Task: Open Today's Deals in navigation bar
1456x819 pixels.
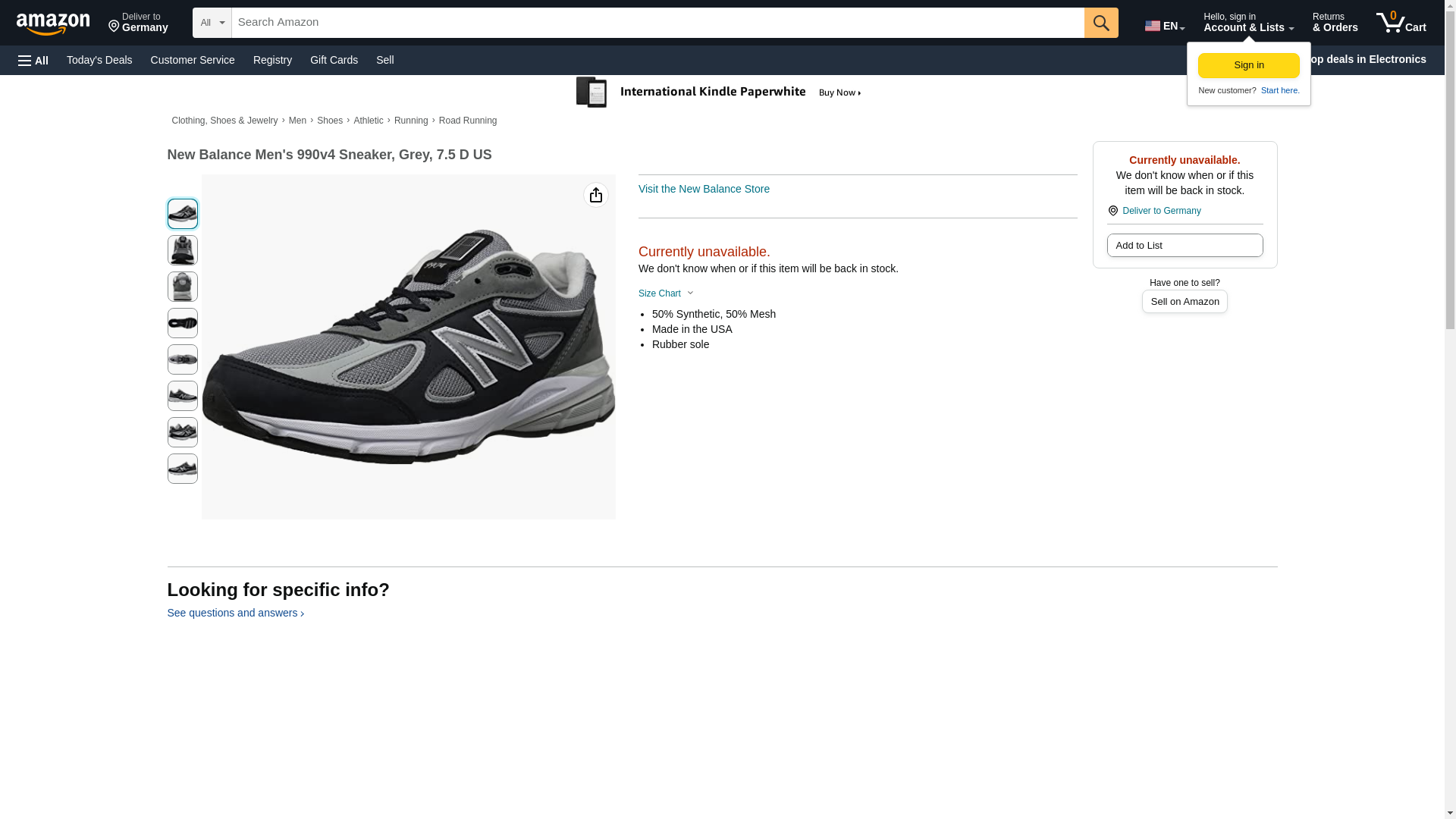Action: click(99, 60)
